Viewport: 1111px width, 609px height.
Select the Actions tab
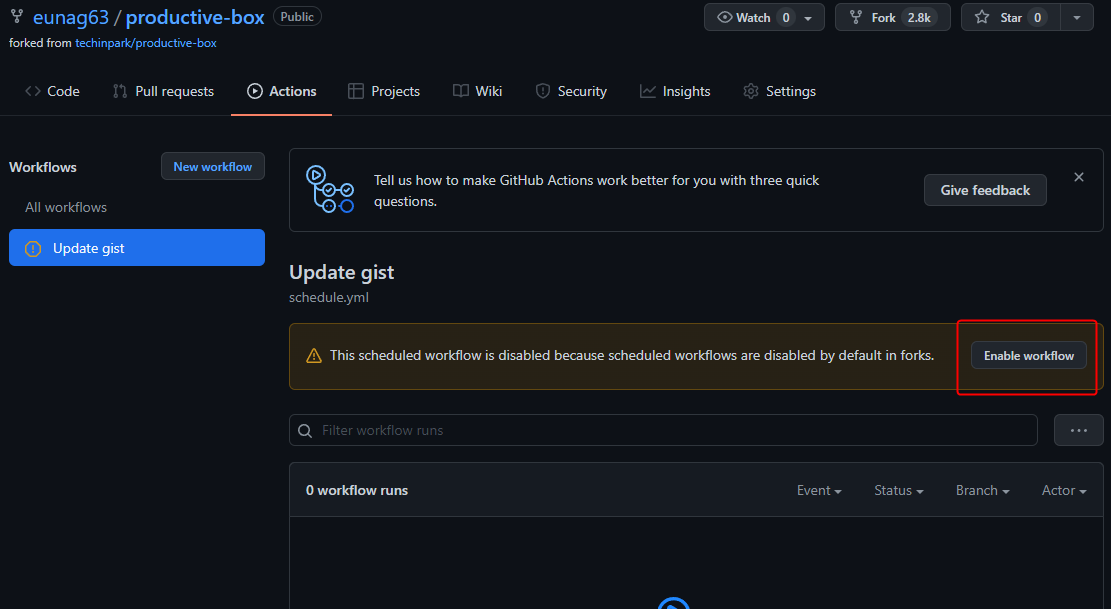[x=281, y=91]
